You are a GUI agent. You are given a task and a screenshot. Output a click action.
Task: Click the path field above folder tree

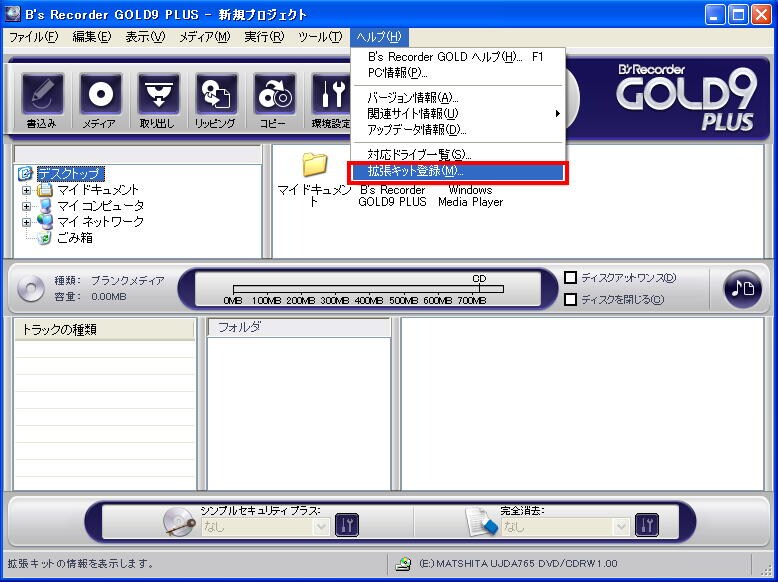tap(137, 154)
